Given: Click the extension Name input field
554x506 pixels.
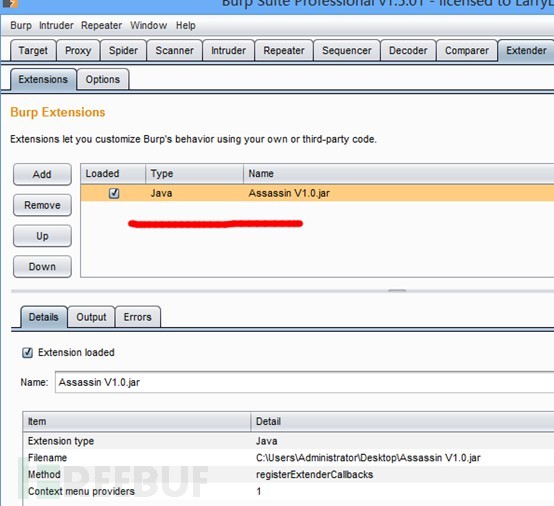Looking at the screenshot, I should (x=304, y=382).
